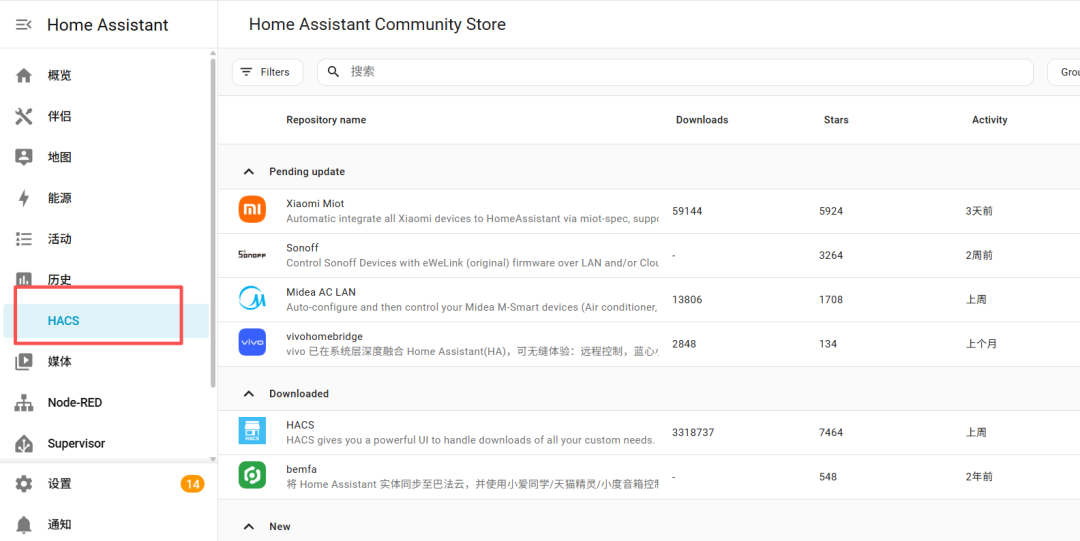Screen dimensions: 1080x541
Task: Sort by the Downloads column header
Action: 702,120
